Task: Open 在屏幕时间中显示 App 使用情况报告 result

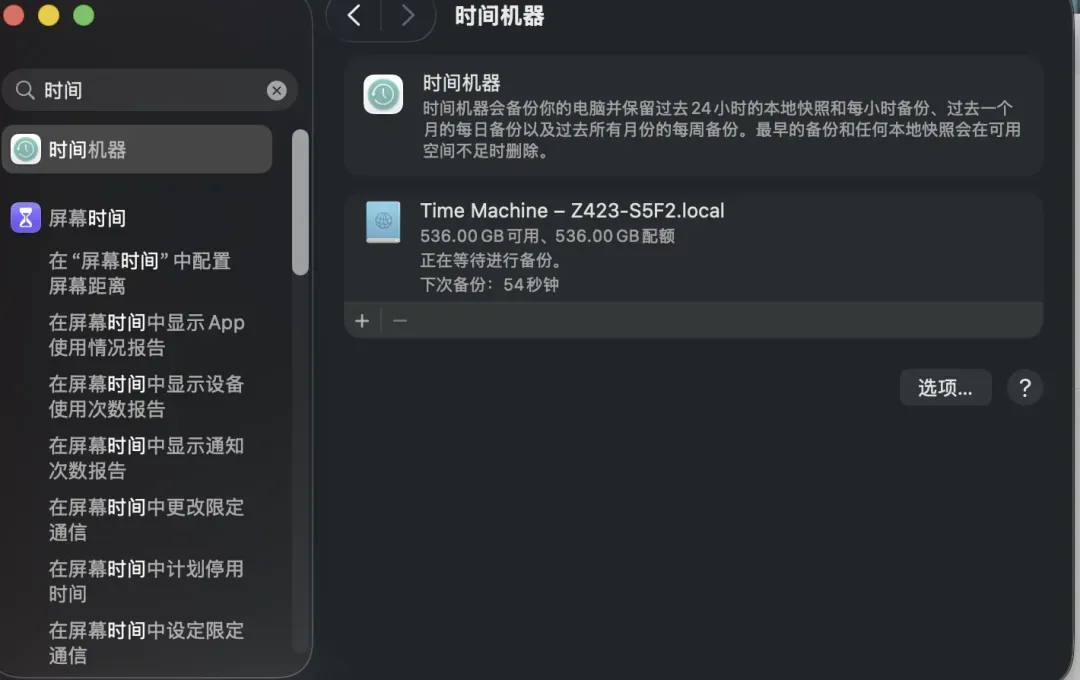Action: 147,335
